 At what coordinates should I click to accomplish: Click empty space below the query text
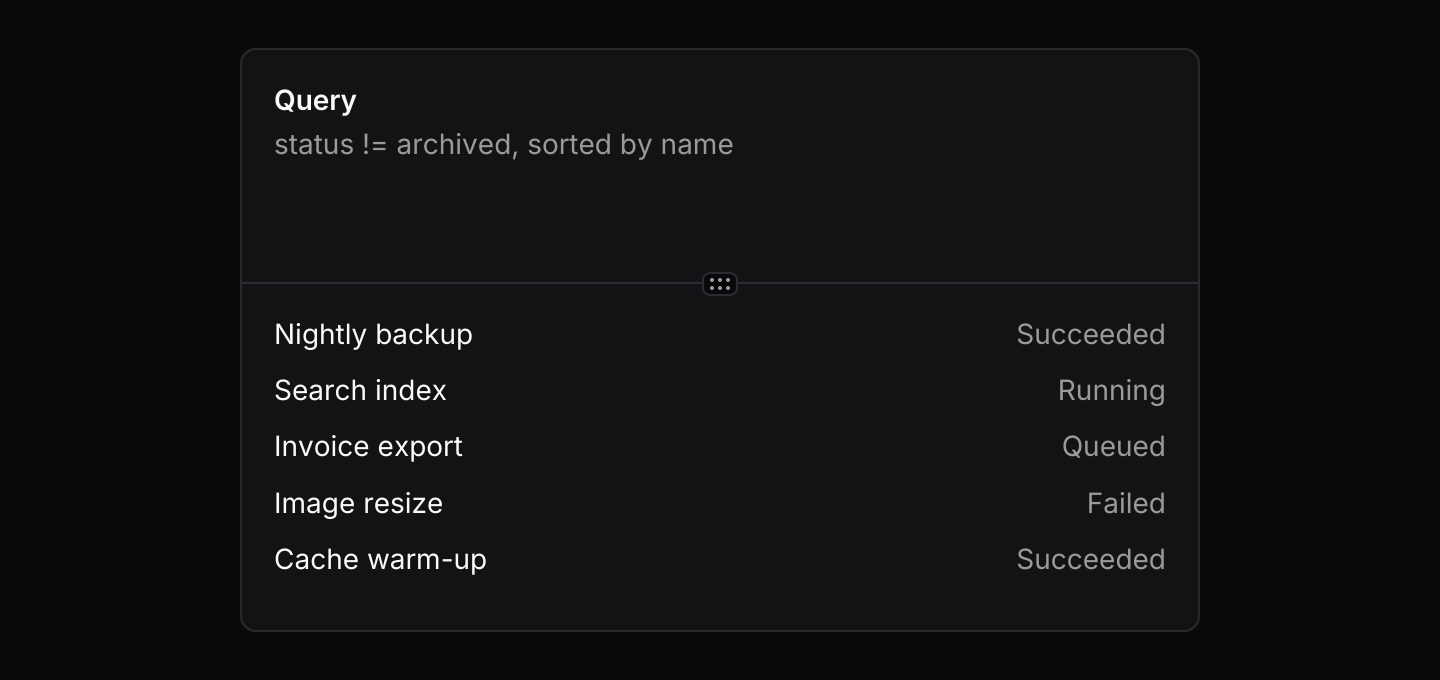tap(720, 220)
